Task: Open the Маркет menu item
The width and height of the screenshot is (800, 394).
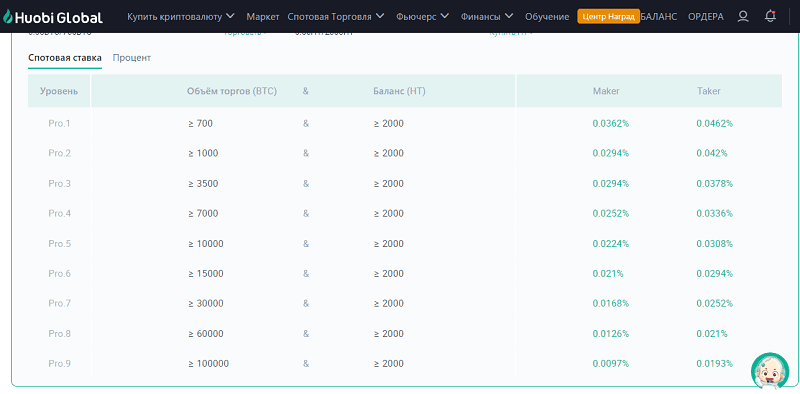Action: 263,17
